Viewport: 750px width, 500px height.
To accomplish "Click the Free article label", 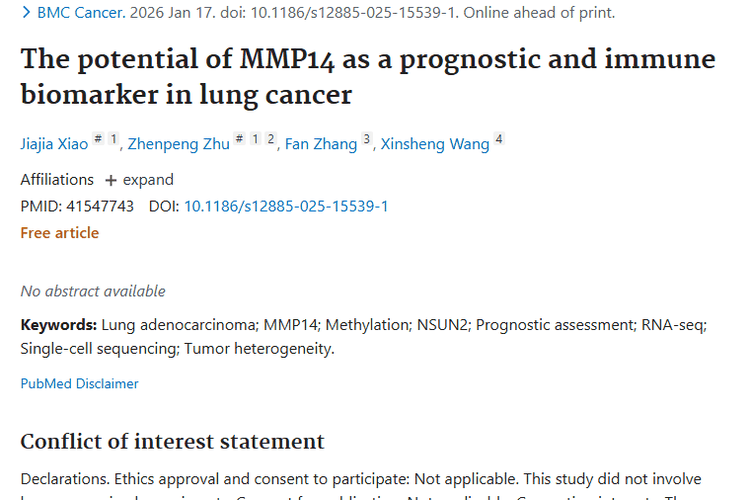I will [60, 233].
